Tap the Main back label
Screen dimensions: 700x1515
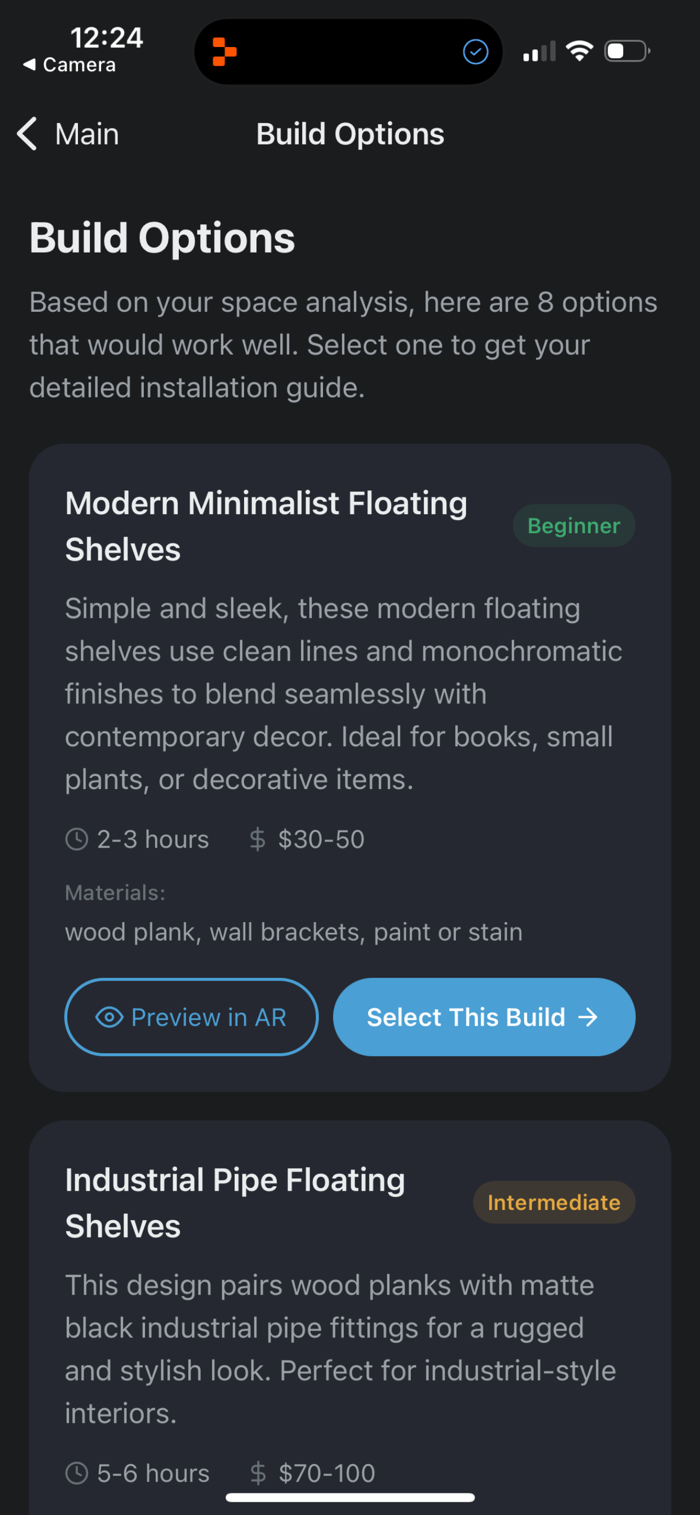tap(87, 134)
